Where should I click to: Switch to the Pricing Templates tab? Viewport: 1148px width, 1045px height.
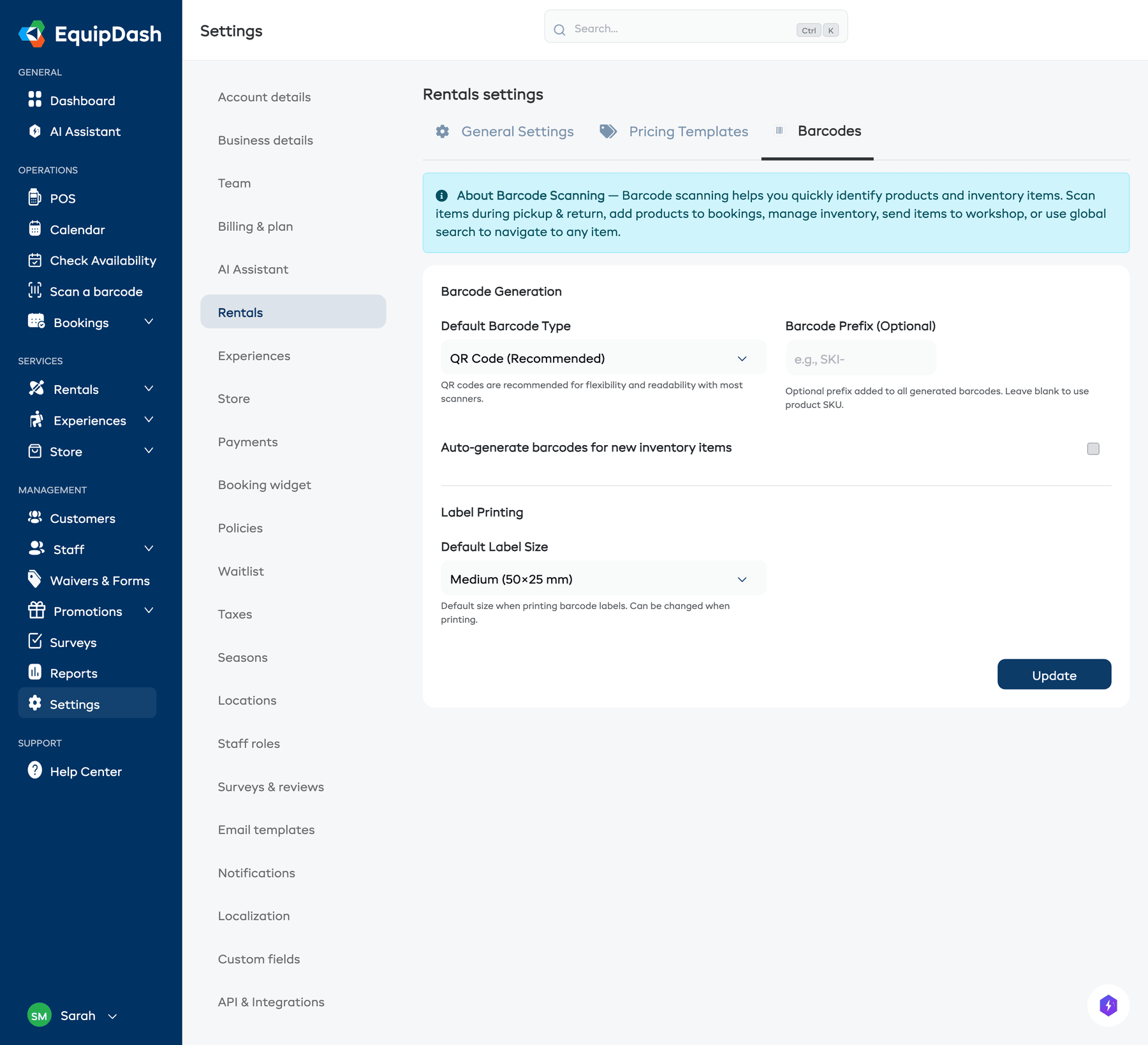click(x=674, y=131)
